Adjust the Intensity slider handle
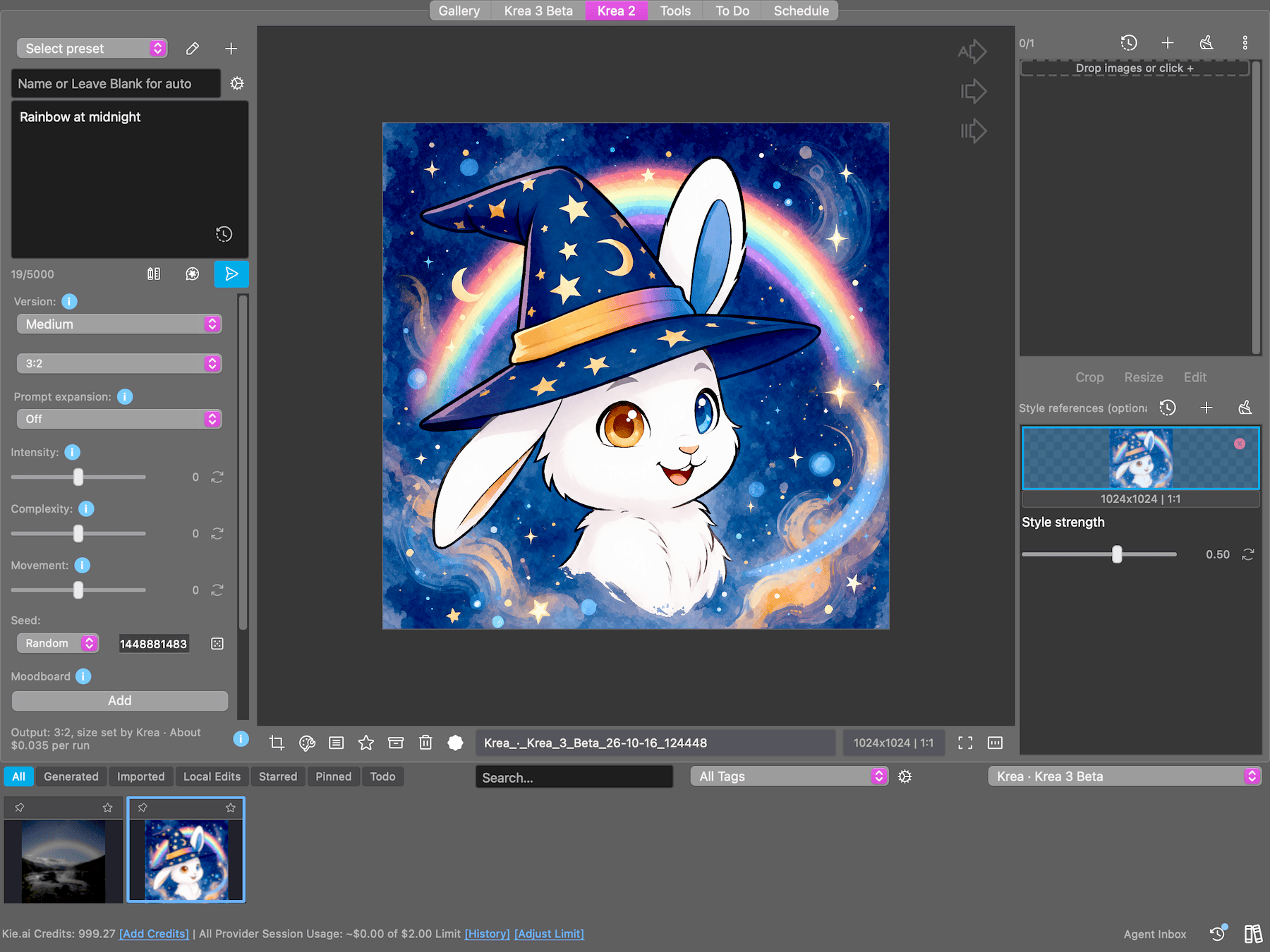This screenshot has height=952, width=1270. pos(78,477)
